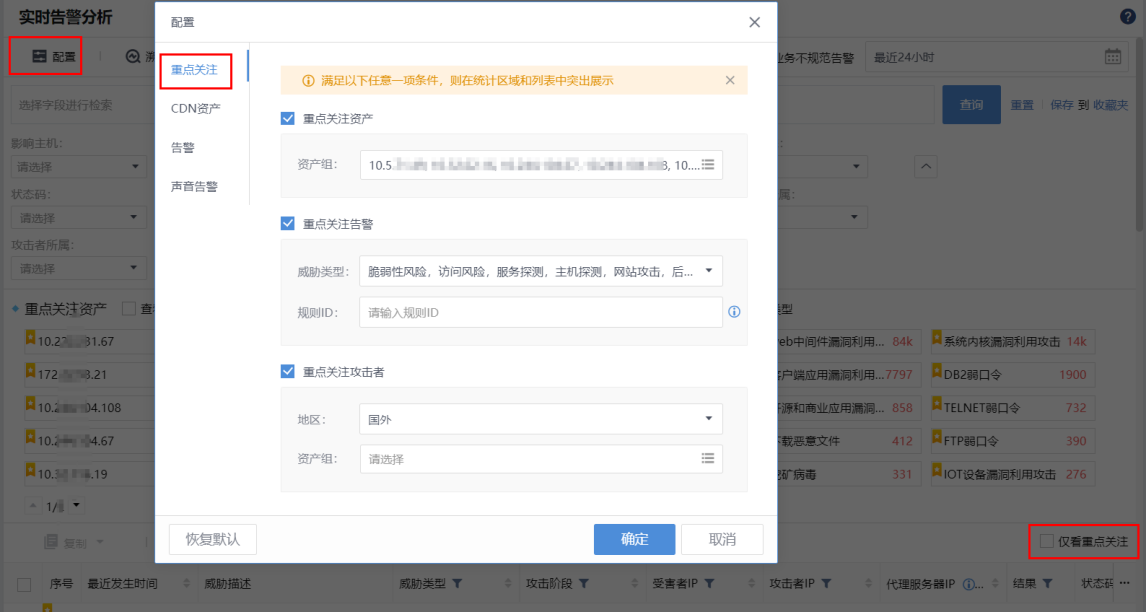Dismiss the orange notice banner
1146x612 pixels.
coord(730,80)
